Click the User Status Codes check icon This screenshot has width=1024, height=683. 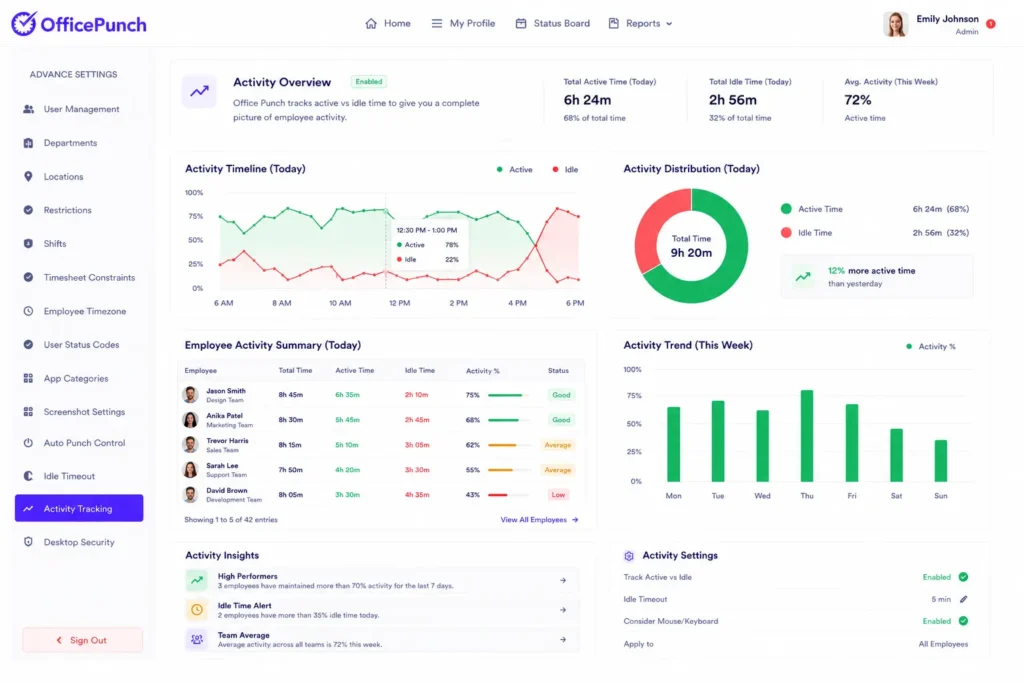(x=28, y=345)
